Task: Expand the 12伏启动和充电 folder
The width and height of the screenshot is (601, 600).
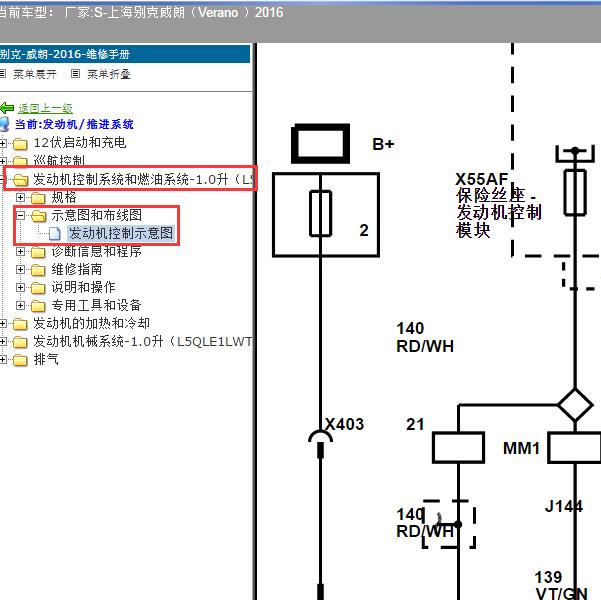Action: (3, 143)
